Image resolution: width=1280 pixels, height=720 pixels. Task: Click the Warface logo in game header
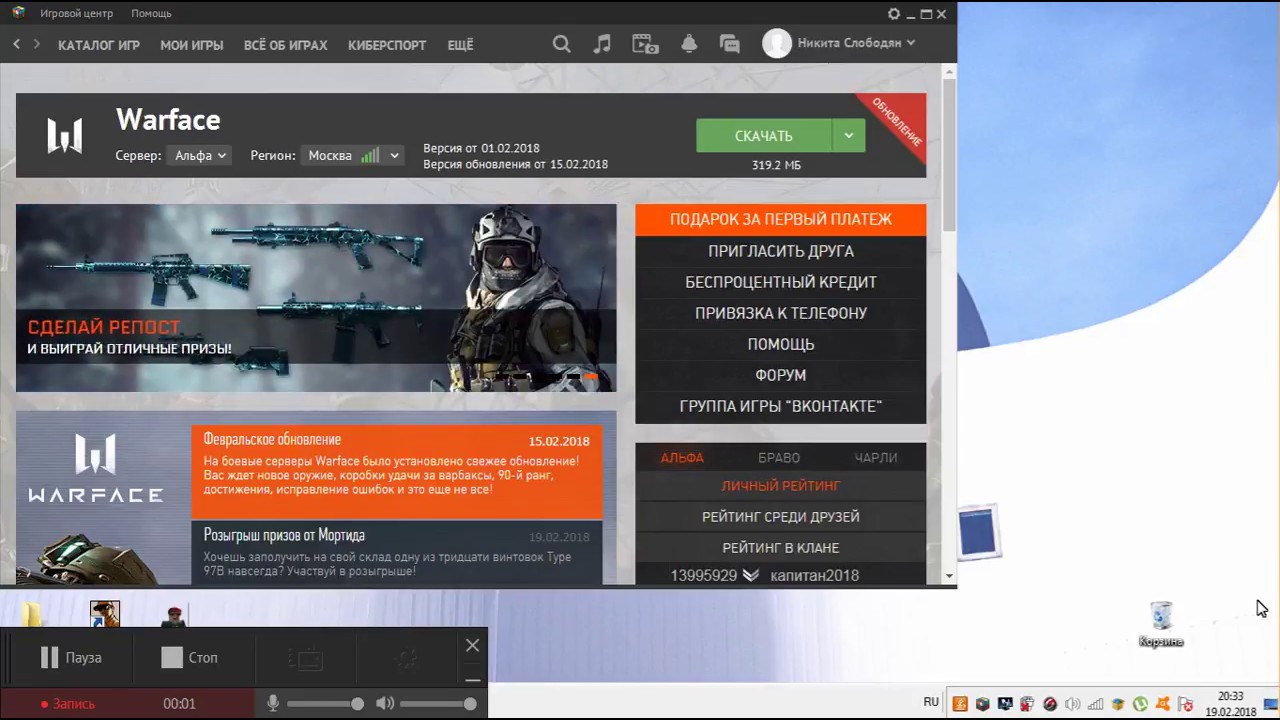pyautogui.click(x=65, y=136)
